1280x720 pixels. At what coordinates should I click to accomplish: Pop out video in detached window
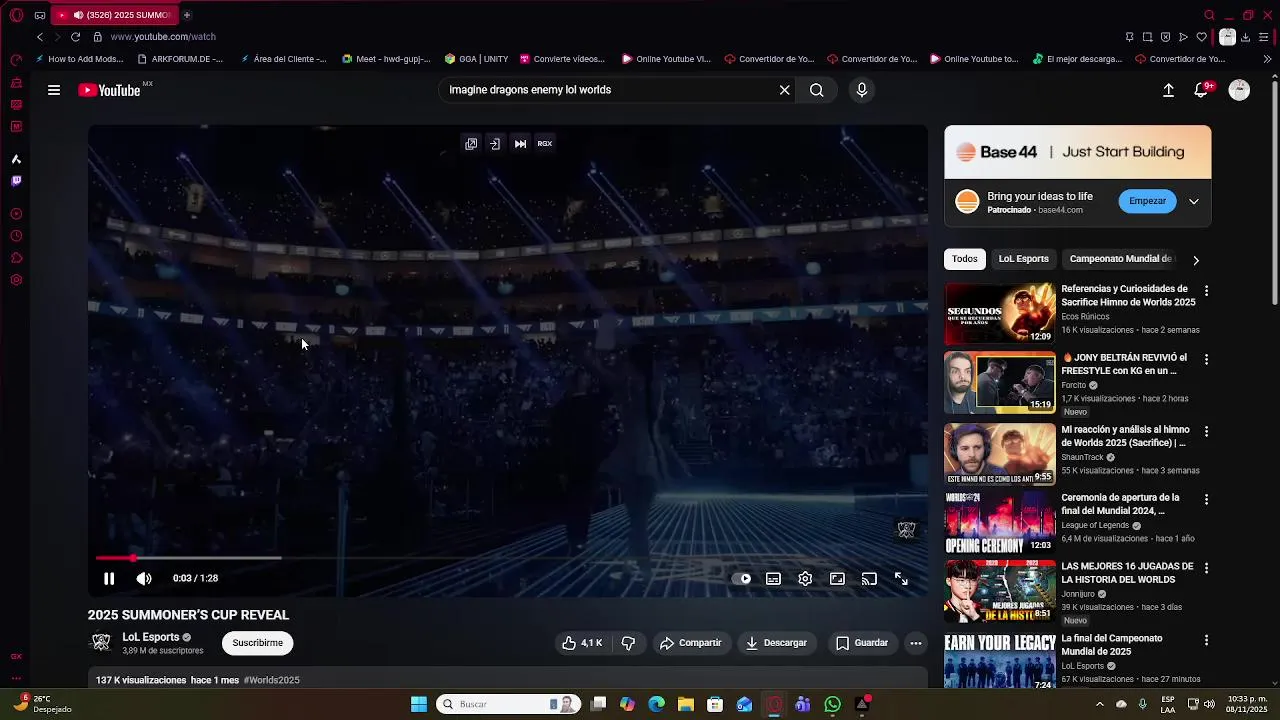[471, 143]
